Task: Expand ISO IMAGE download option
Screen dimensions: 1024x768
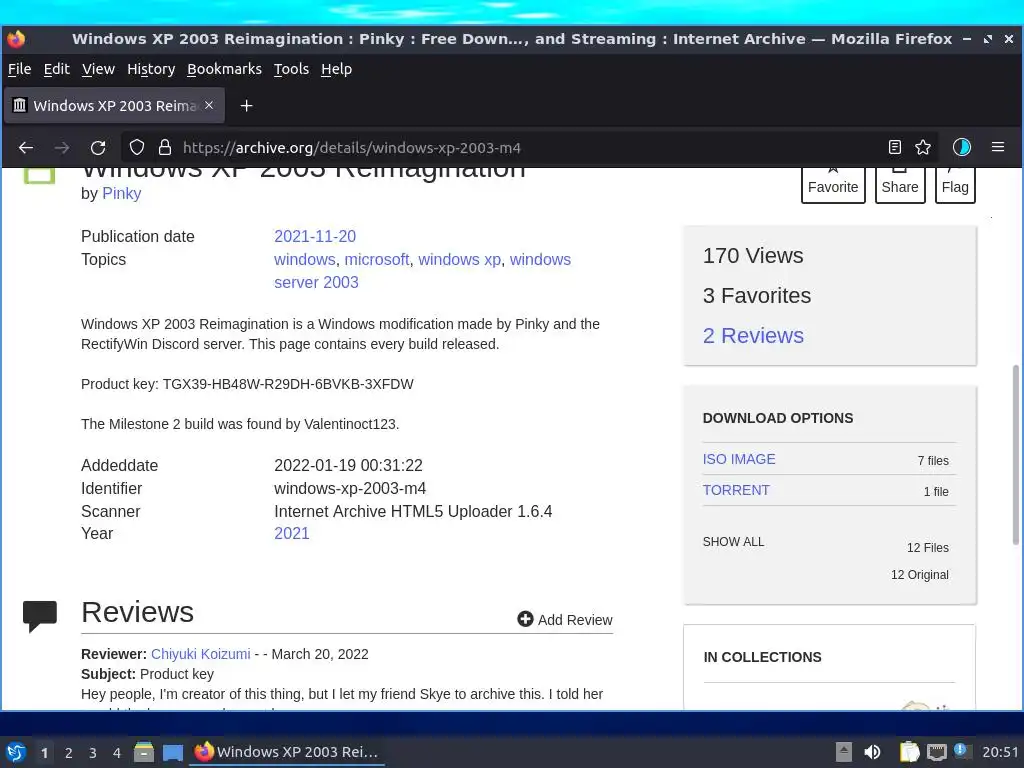Action: pyautogui.click(x=739, y=459)
